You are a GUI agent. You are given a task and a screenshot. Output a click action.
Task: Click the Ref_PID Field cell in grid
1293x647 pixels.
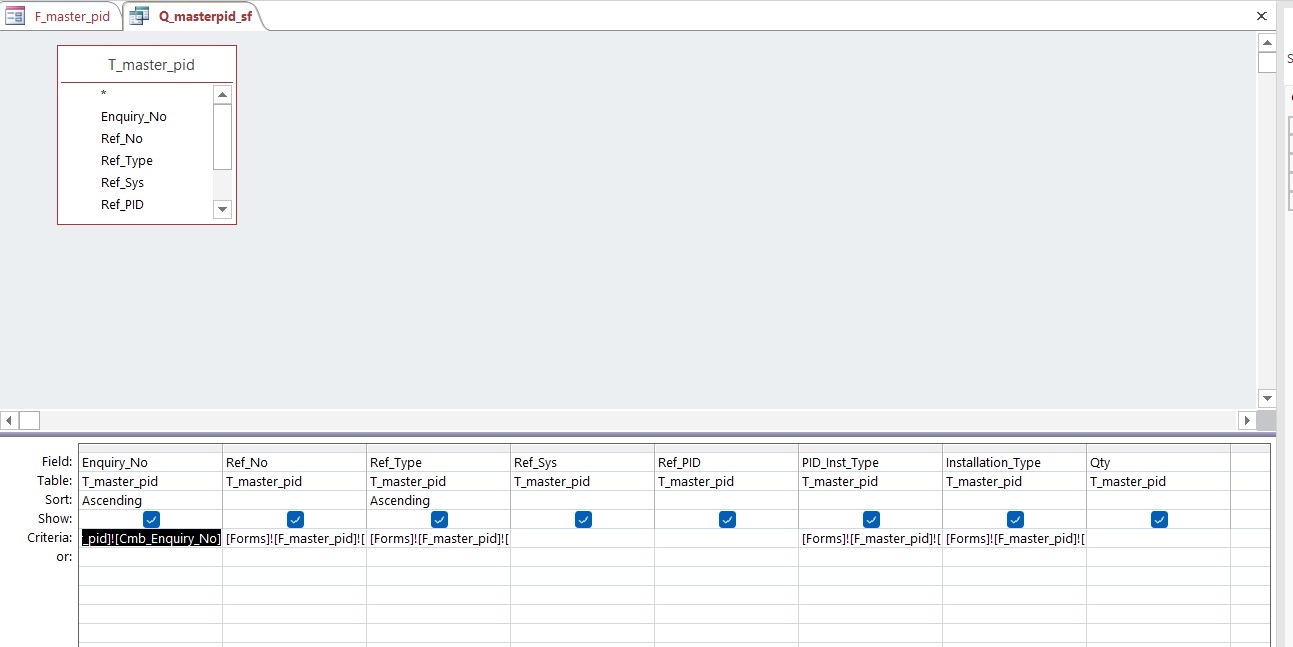click(727, 462)
